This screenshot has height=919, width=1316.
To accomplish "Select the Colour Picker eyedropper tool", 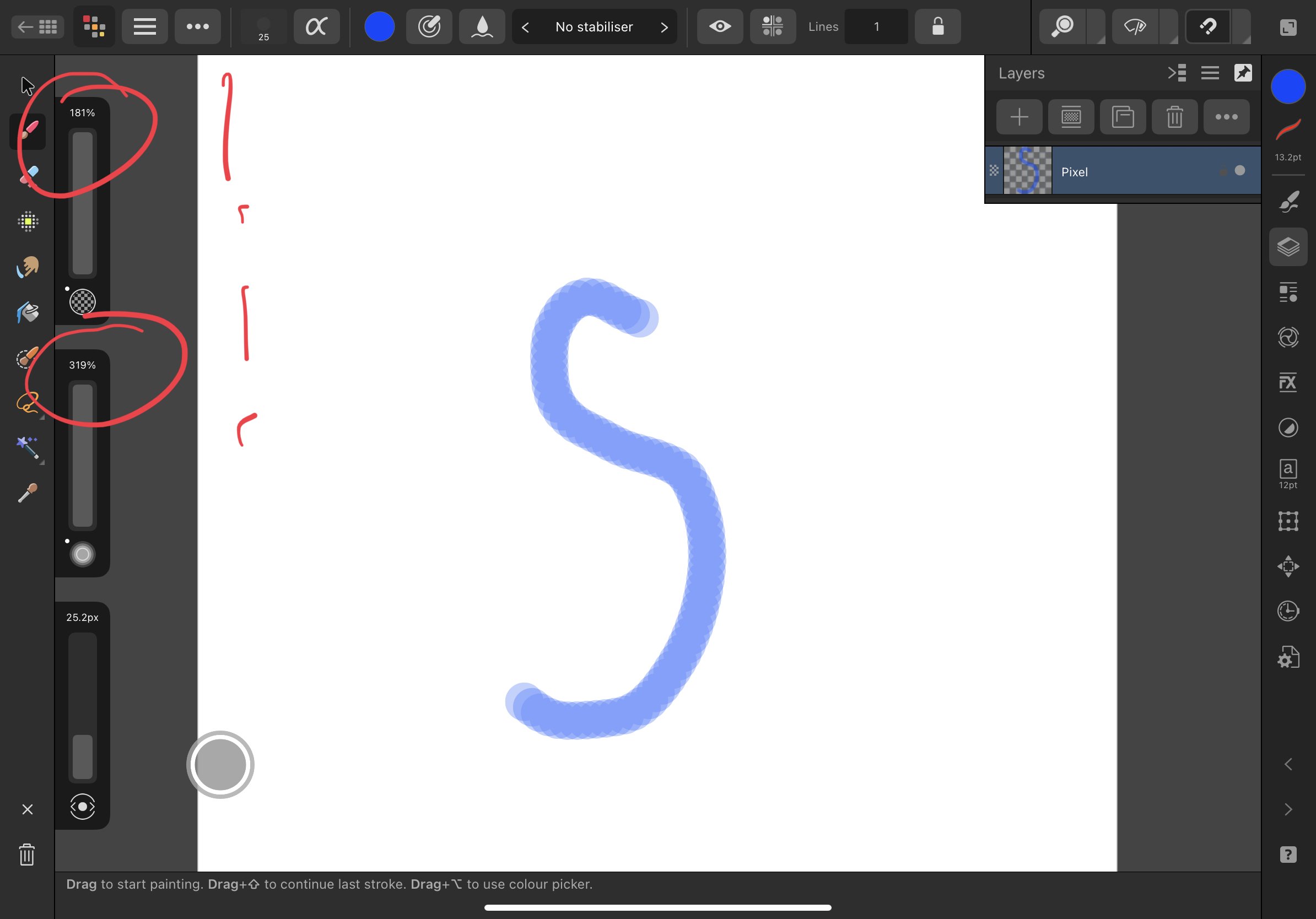I will tap(28, 493).
